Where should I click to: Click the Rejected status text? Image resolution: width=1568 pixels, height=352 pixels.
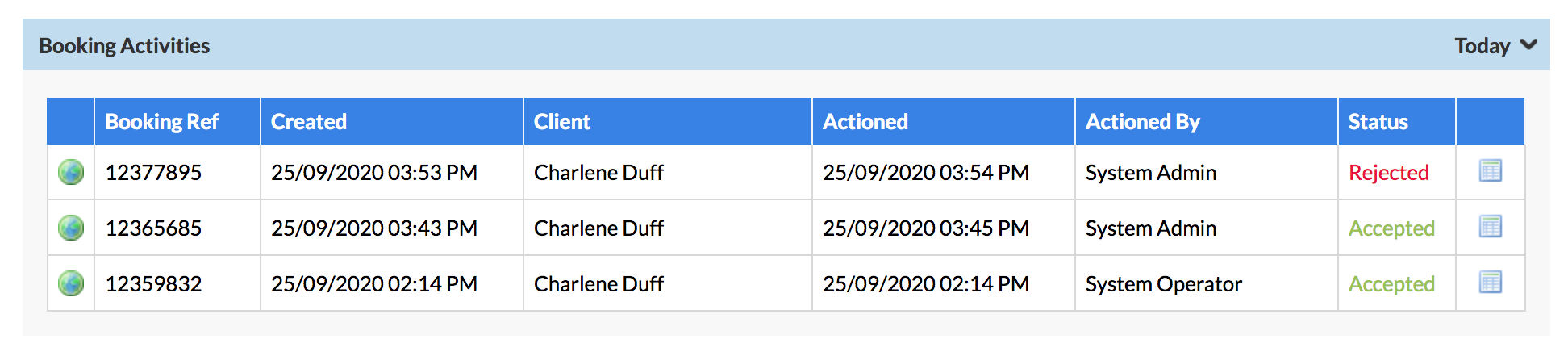coord(1389,173)
